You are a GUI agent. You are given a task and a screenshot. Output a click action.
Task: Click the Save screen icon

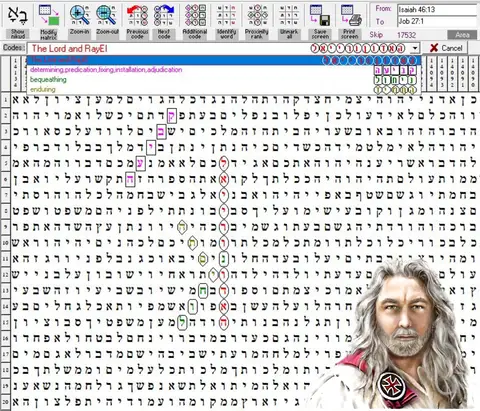click(320, 15)
